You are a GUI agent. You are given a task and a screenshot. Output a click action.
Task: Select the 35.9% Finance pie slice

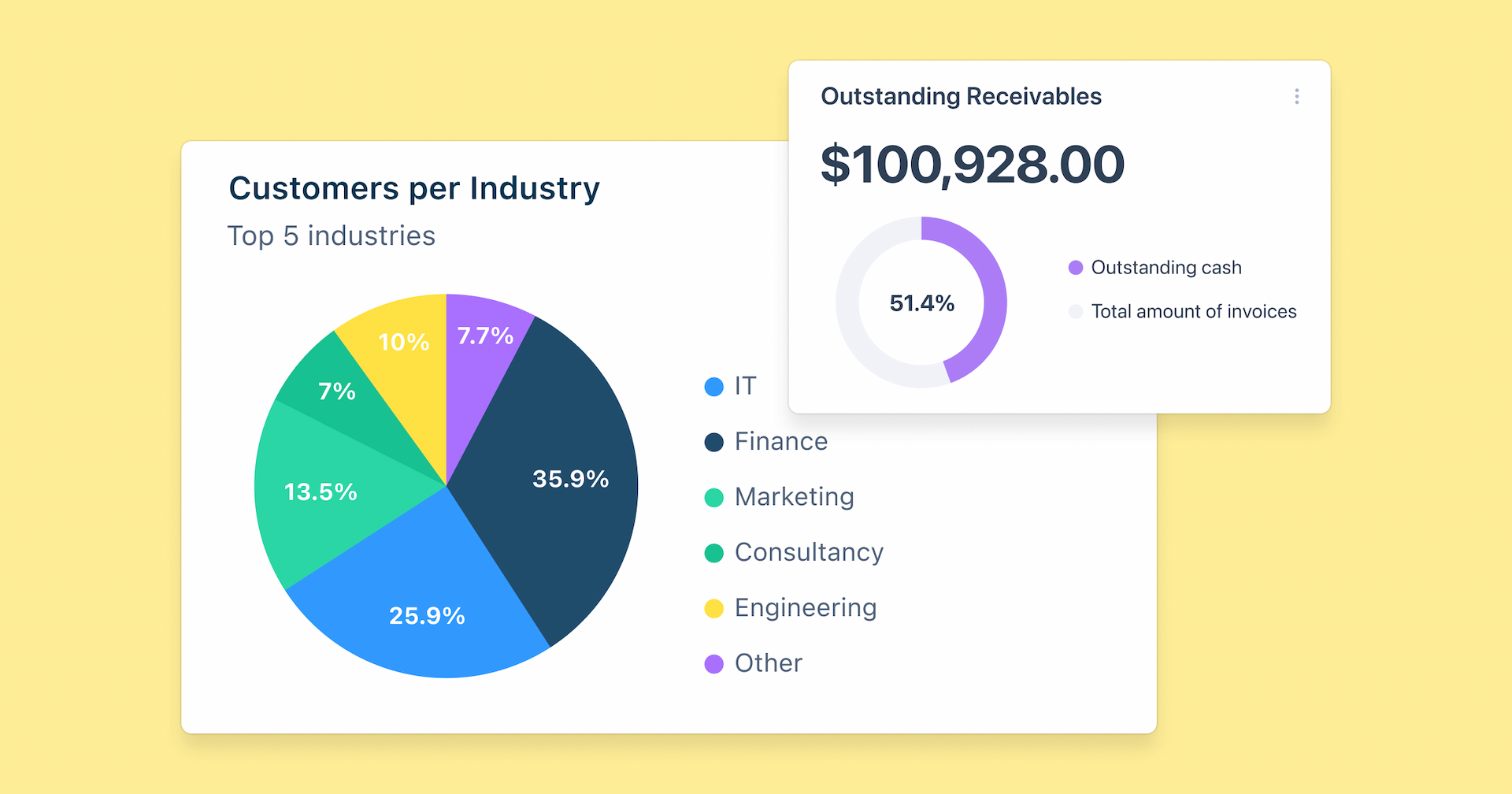[x=570, y=477]
